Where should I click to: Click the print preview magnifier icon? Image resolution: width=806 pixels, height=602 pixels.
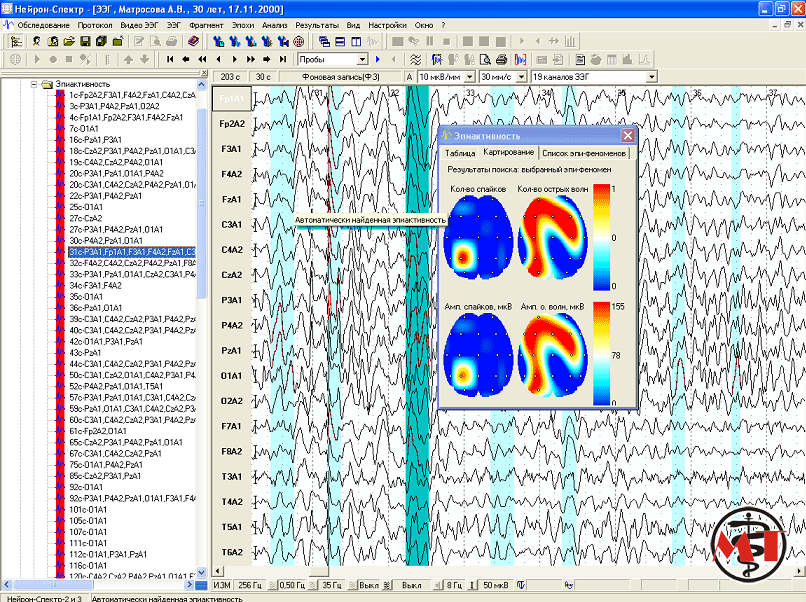pyautogui.click(x=485, y=60)
